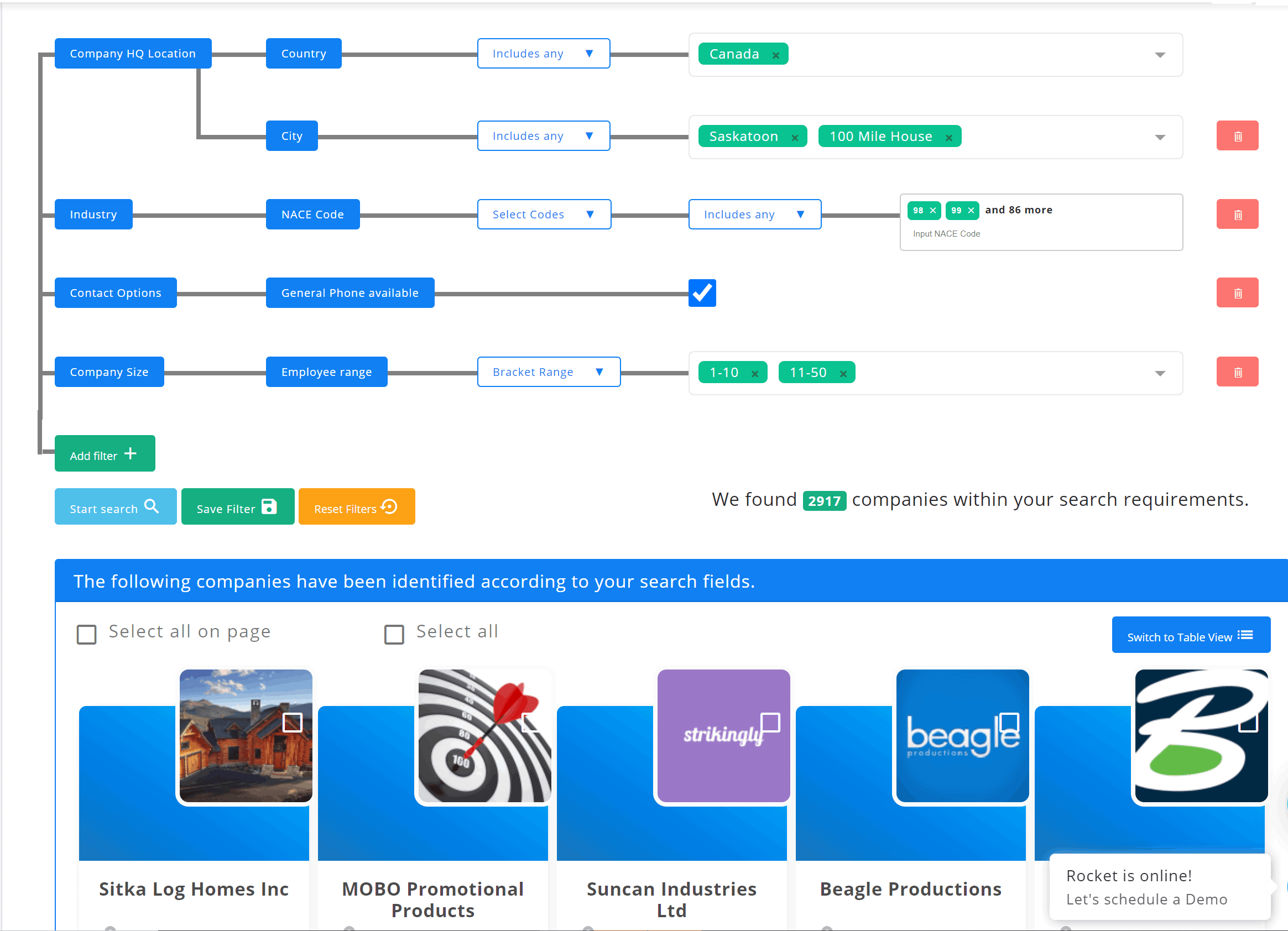Image resolution: width=1288 pixels, height=931 pixels.
Task: Remove the 100 Mile House tag
Action: tap(948, 137)
